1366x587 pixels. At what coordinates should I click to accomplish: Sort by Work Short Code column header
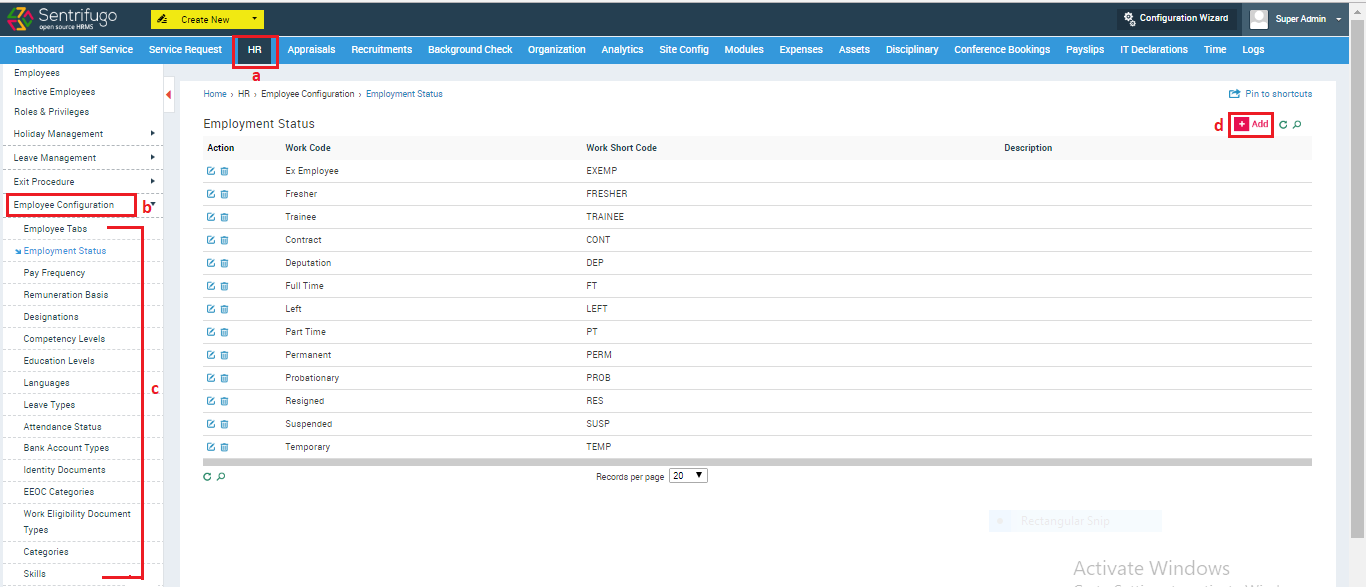621,148
